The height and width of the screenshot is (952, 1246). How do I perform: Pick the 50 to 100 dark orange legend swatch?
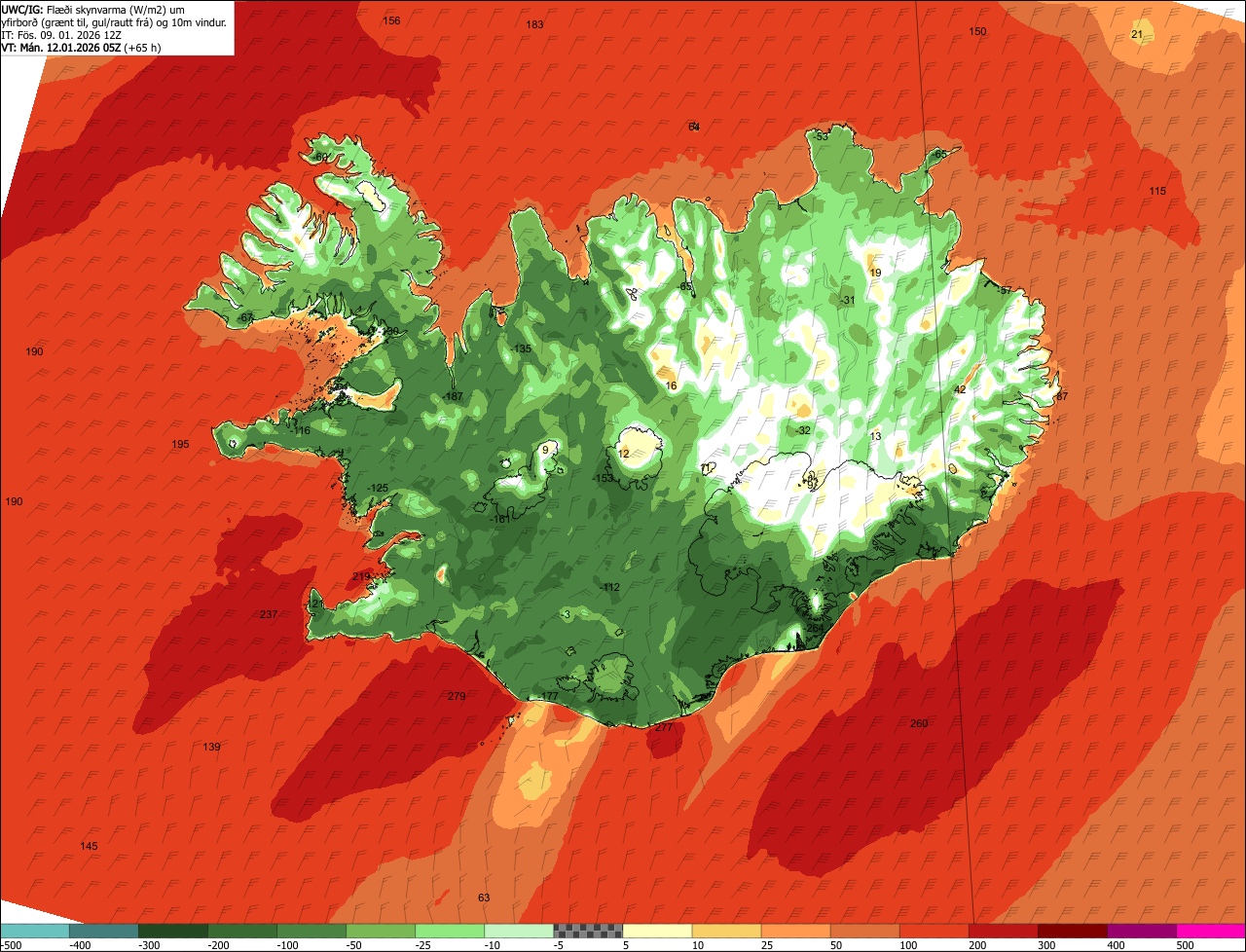864,931
